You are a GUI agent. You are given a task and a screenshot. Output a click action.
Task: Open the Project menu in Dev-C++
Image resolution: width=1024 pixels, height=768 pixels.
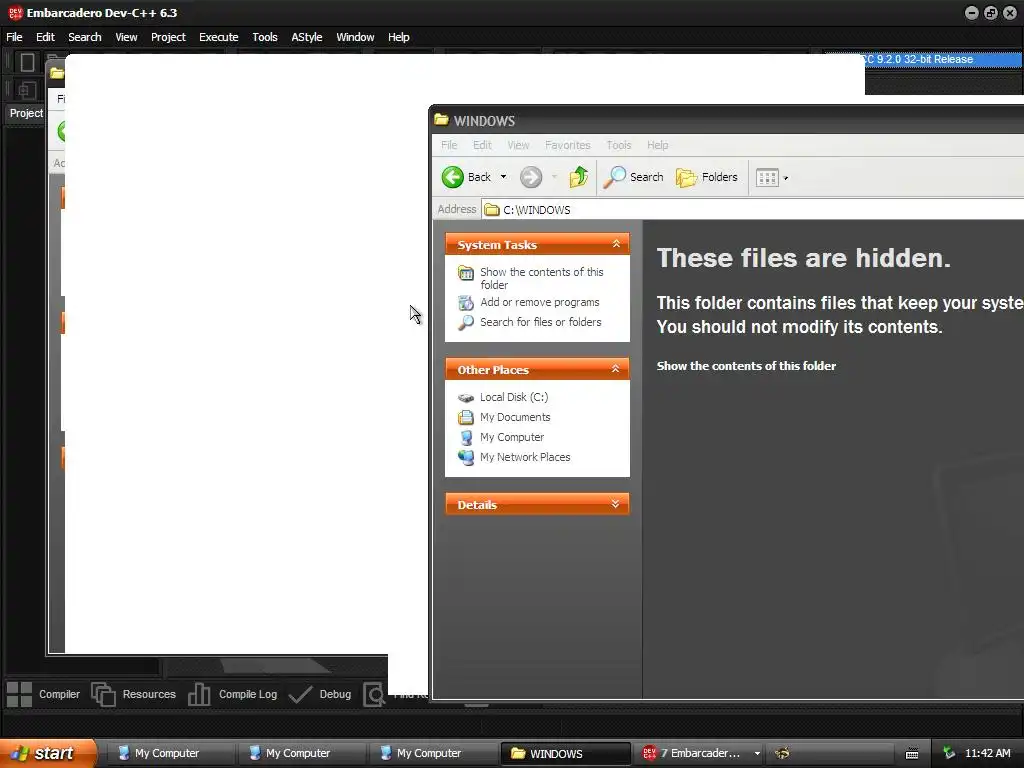point(168,37)
